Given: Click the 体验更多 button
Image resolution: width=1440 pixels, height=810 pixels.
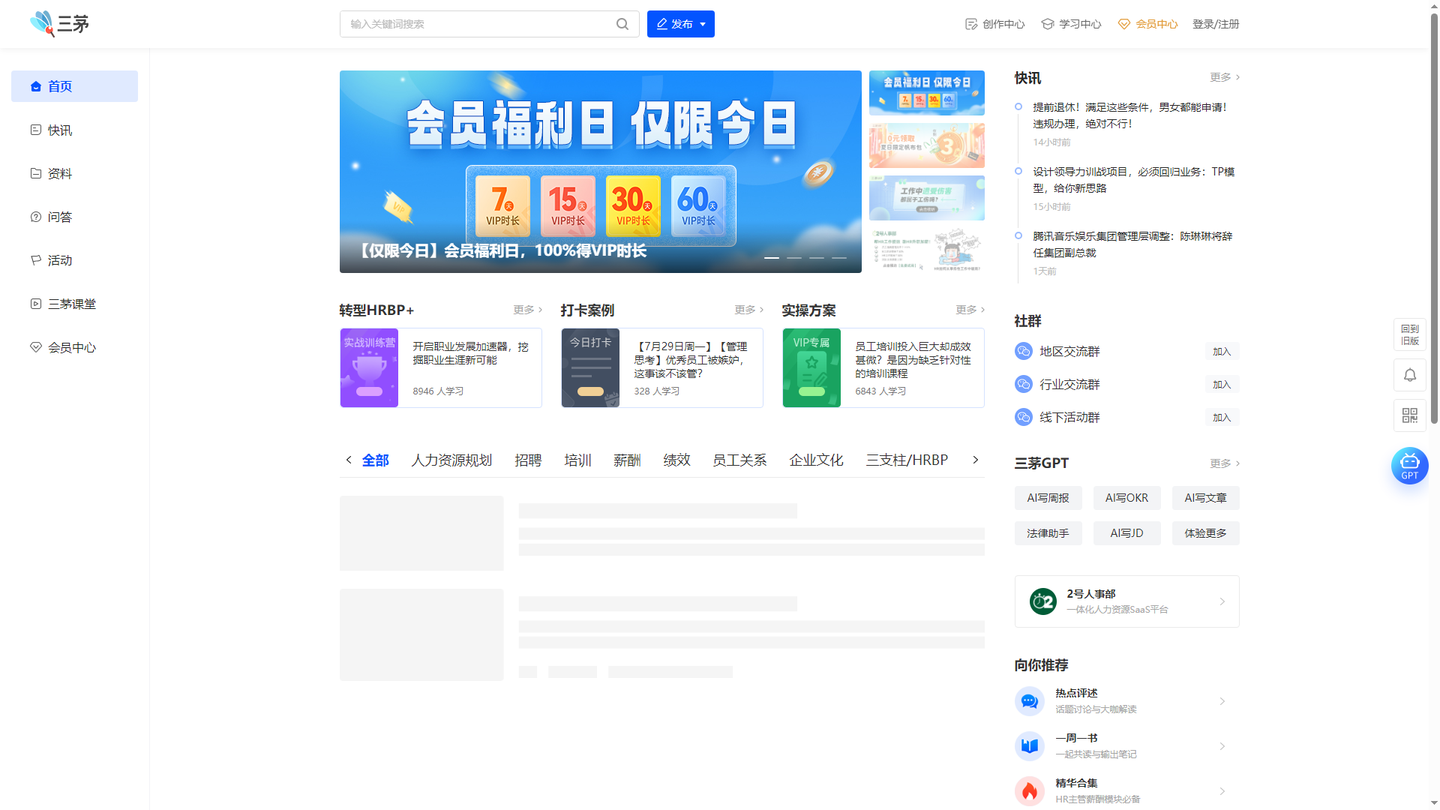Looking at the screenshot, I should [x=1206, y=533].
